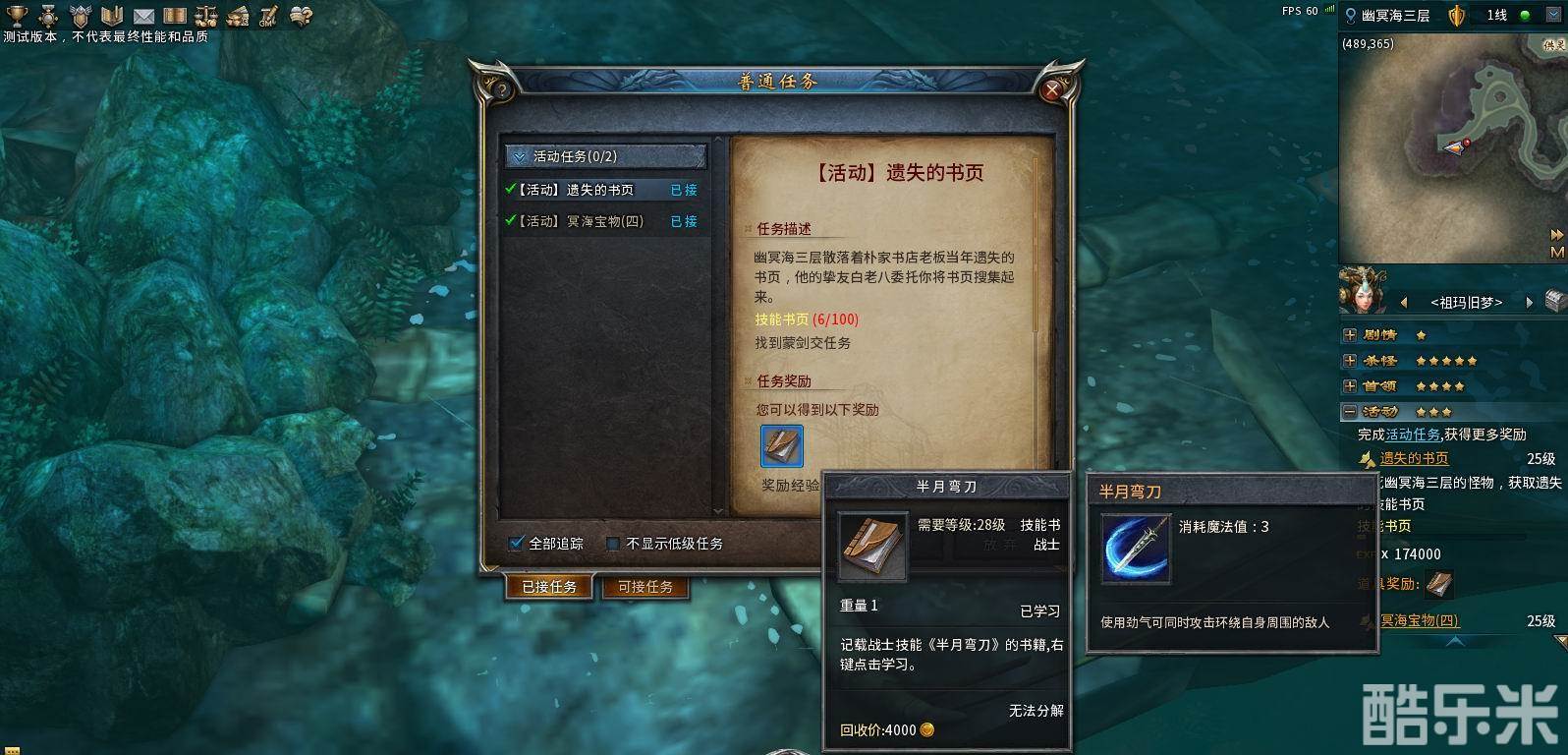Open the mail envelope icon

[x=143, y=16]
